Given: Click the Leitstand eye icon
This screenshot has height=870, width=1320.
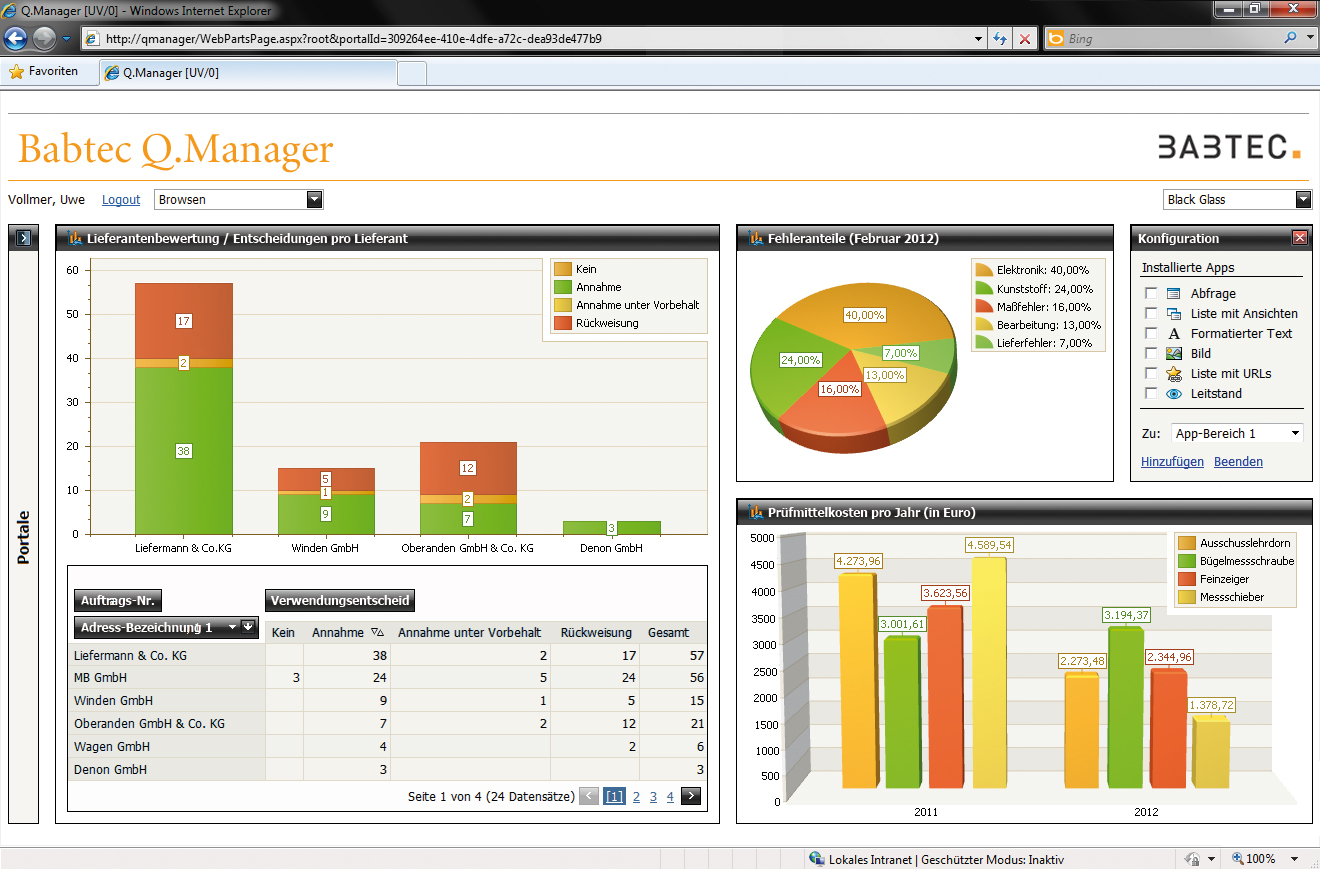Looking at the screenshot, I should (x=1174, y=394).
